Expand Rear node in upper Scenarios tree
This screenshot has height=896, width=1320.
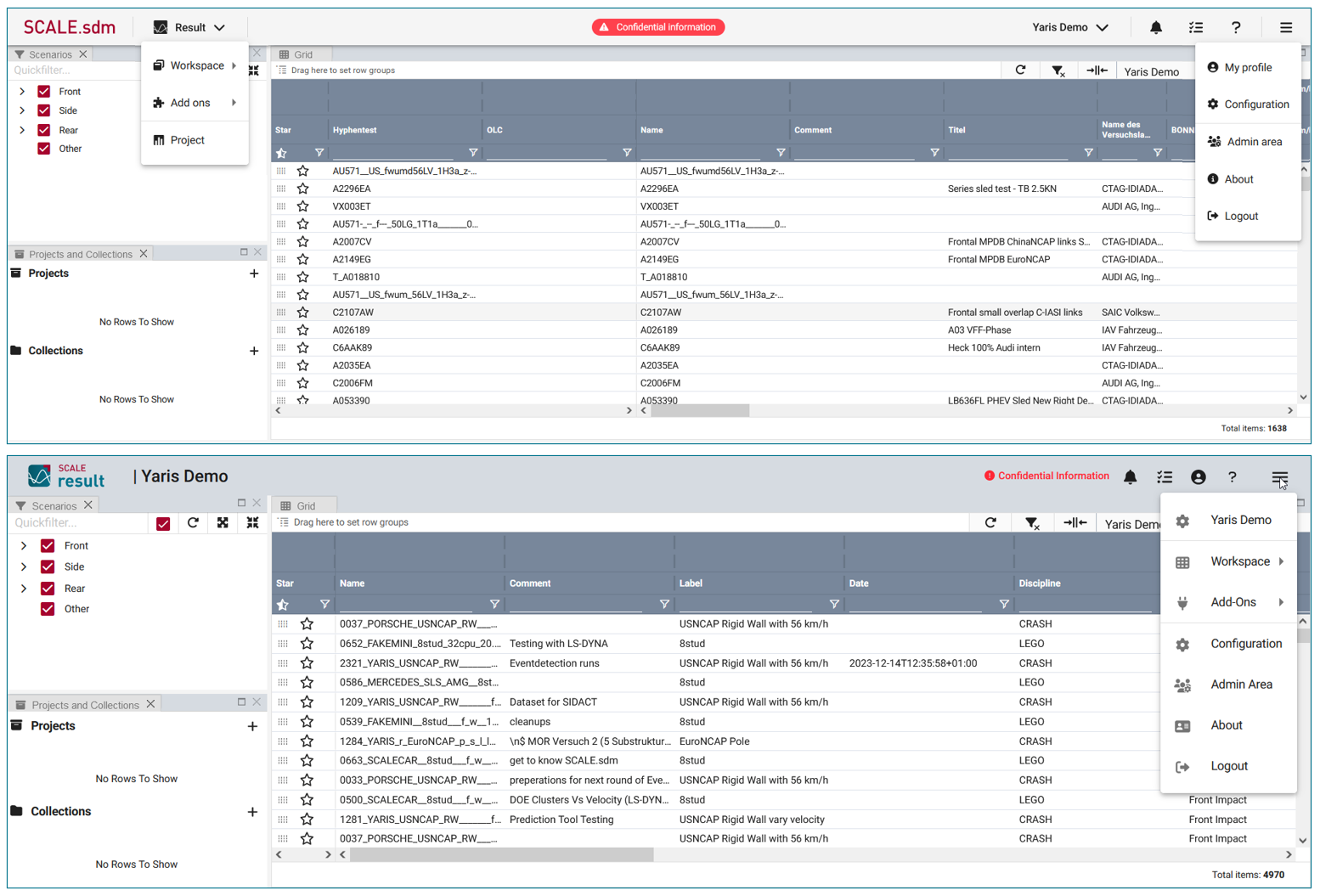[x=22, y=130]
